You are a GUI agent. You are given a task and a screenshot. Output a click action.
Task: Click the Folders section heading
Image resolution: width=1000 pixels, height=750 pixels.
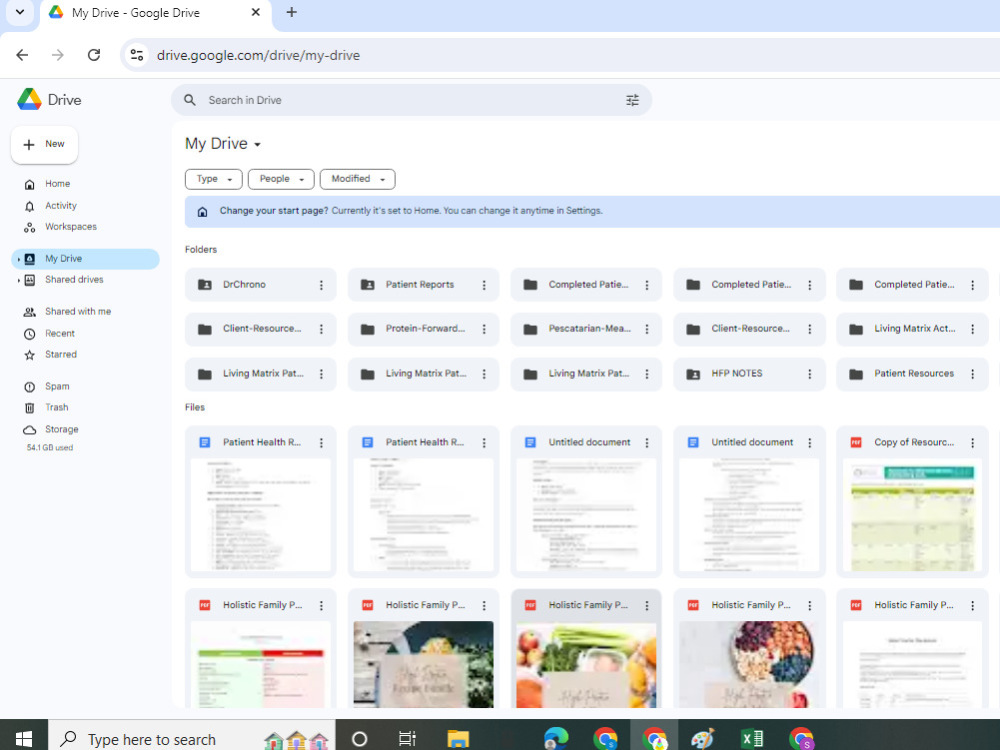[x=201, y=249]
